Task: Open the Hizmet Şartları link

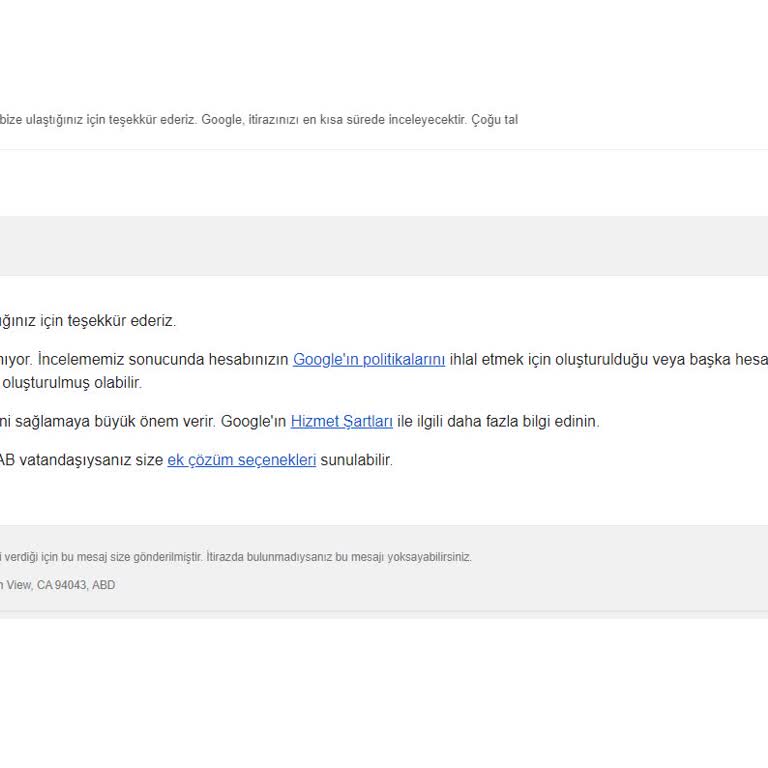Action: pos(341,422)
